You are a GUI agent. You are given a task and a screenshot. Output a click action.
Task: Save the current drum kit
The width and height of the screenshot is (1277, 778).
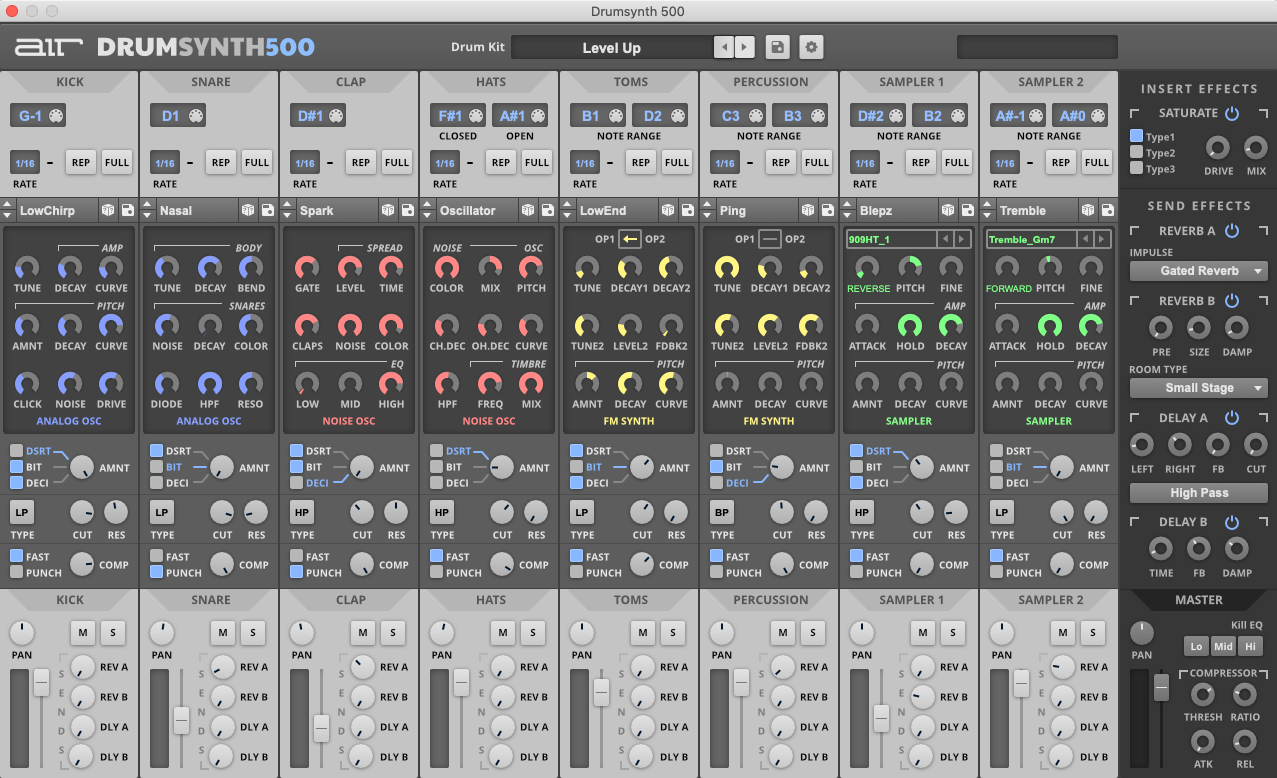tap(777, 47)
